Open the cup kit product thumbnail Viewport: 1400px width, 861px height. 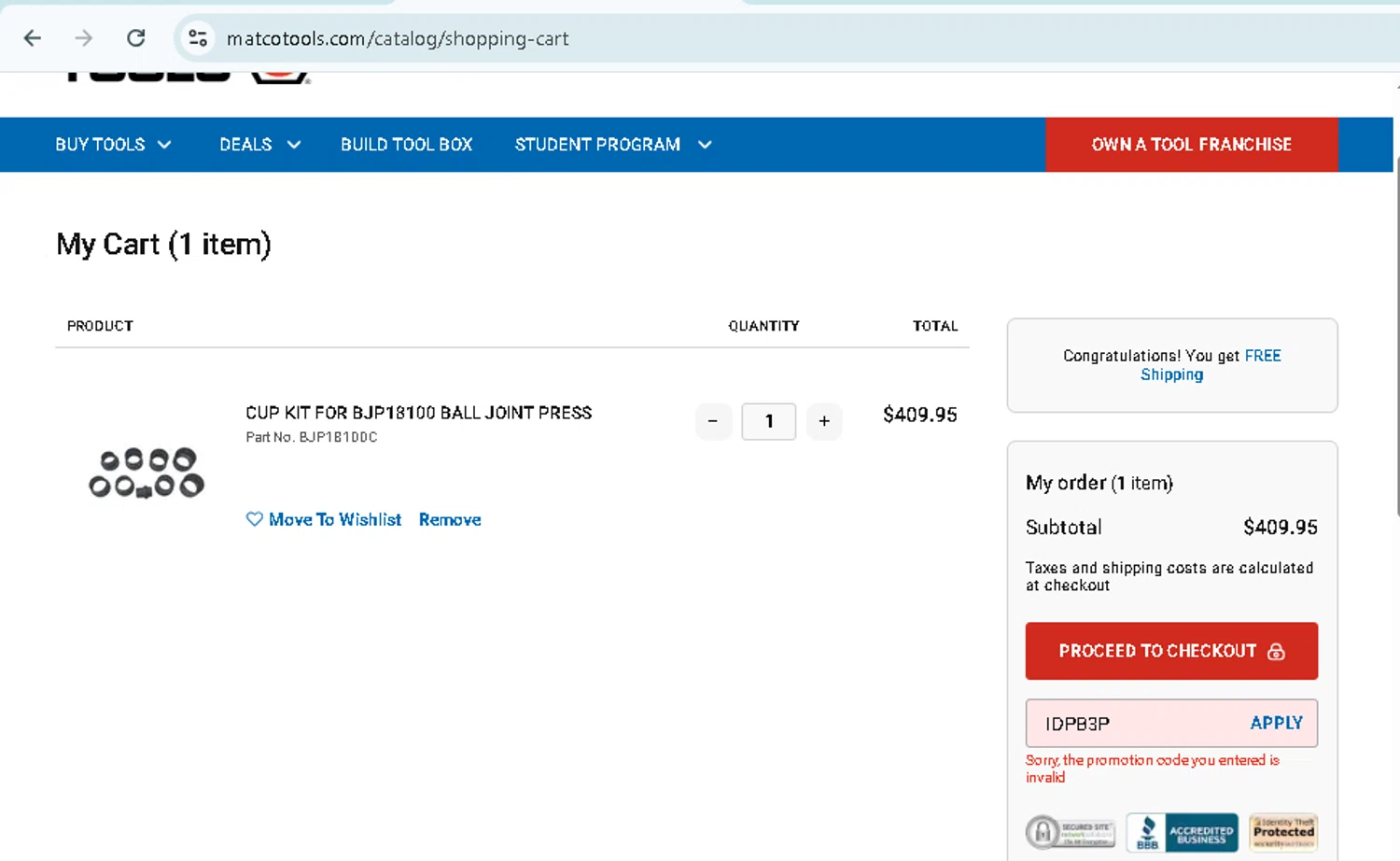click(x=147, y=473)
